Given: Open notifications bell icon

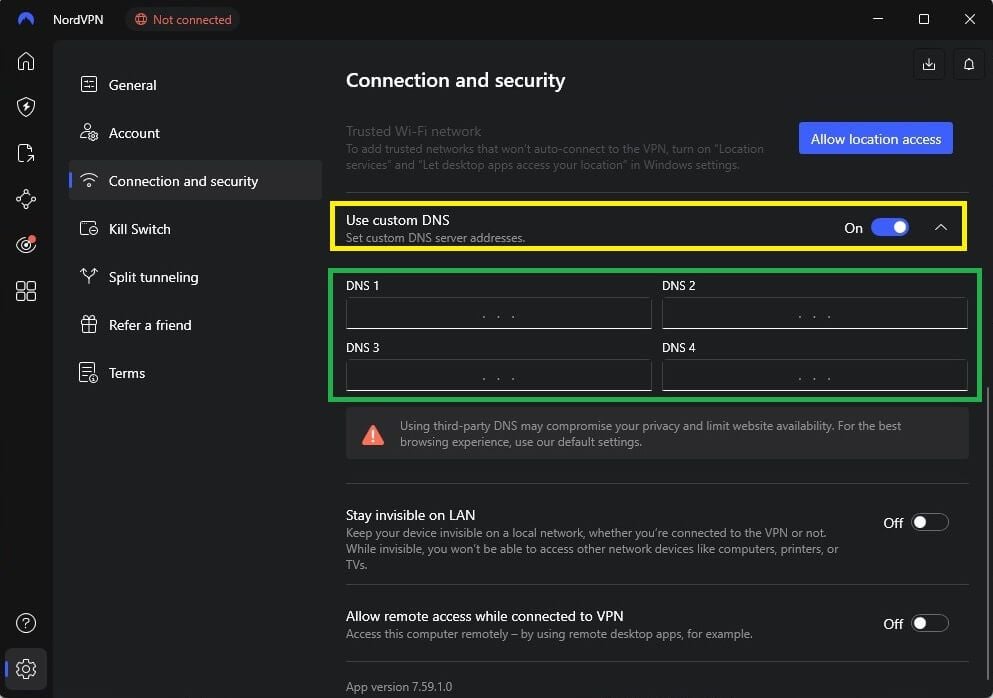Looking at the screenshot, I should pyautogui.click(x=969, y=64).
